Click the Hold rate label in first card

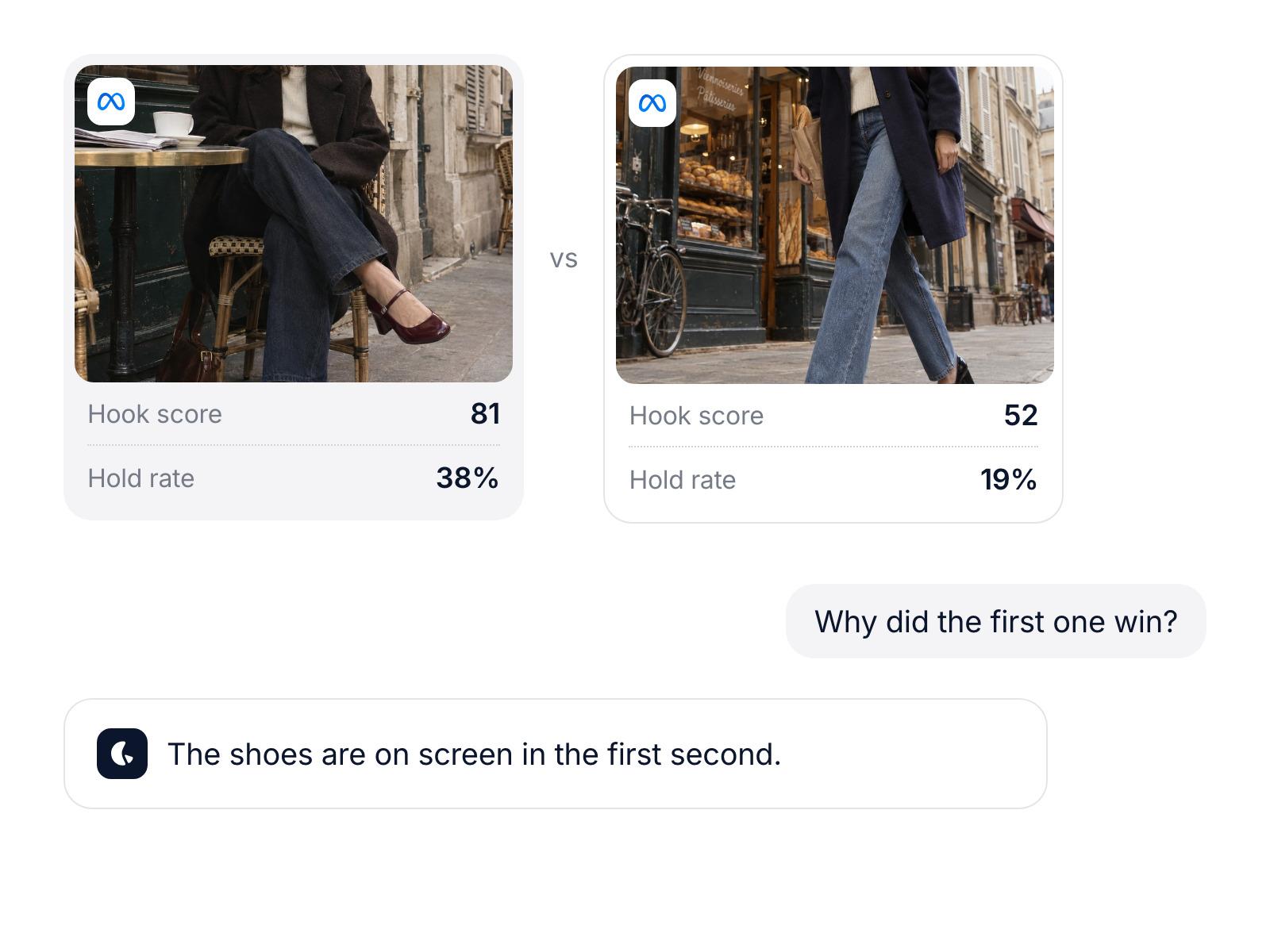click(x=141, y=478)
